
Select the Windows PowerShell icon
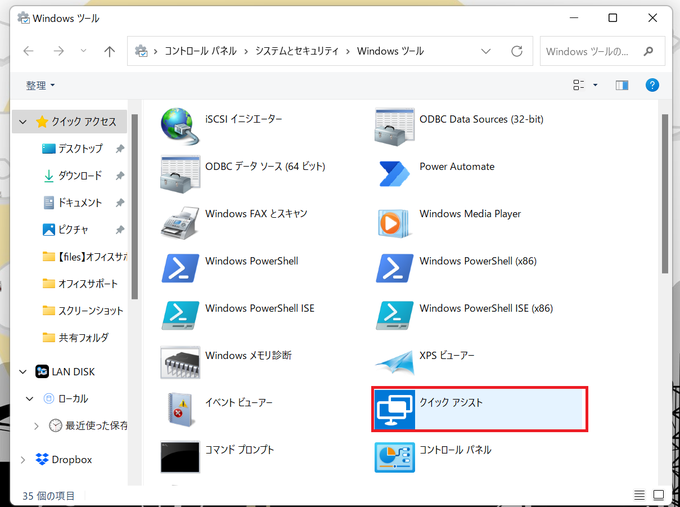point(180,268)
